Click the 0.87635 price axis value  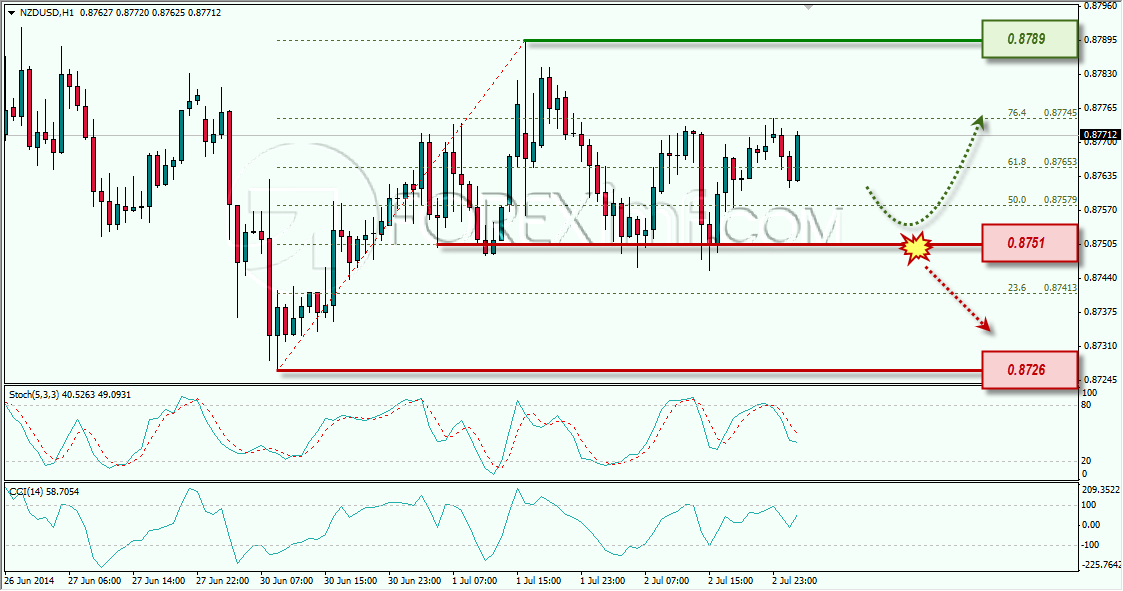coord(1101,176)
